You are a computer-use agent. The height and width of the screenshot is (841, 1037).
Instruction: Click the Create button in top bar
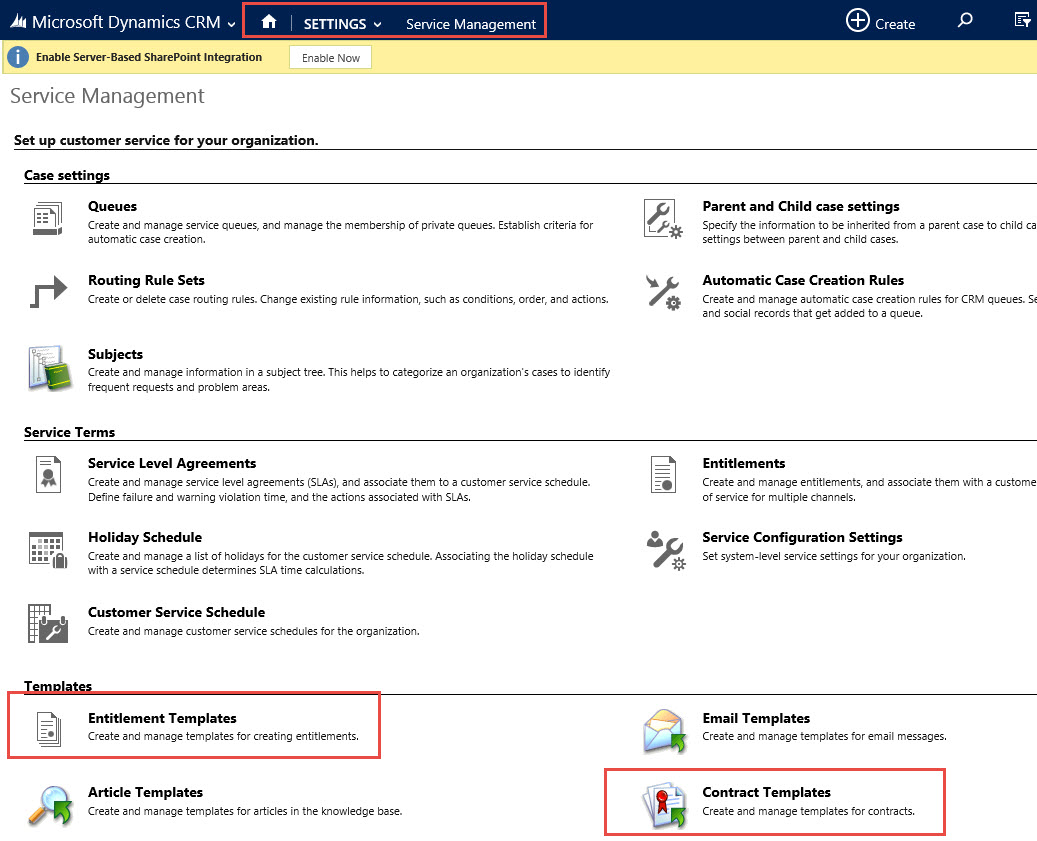tap(880, 21)
